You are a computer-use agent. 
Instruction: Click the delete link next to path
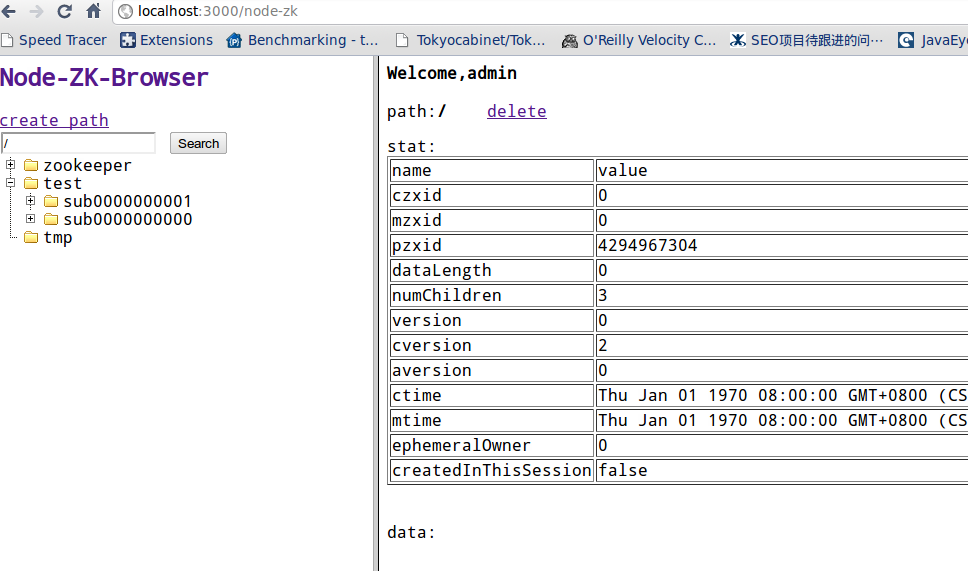coord(516,111)
